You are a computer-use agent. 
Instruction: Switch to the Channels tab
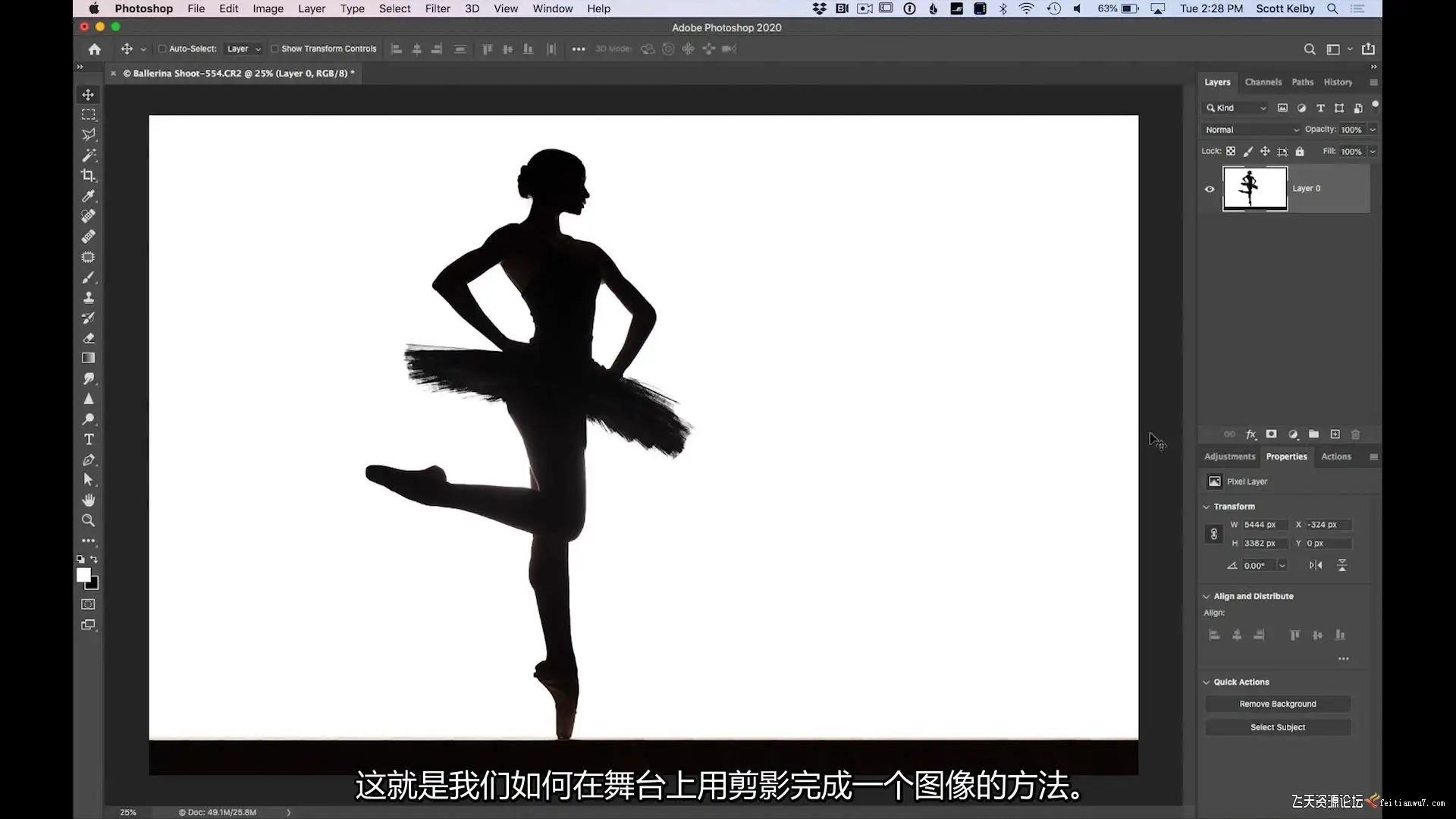(x=1263, y=82)
